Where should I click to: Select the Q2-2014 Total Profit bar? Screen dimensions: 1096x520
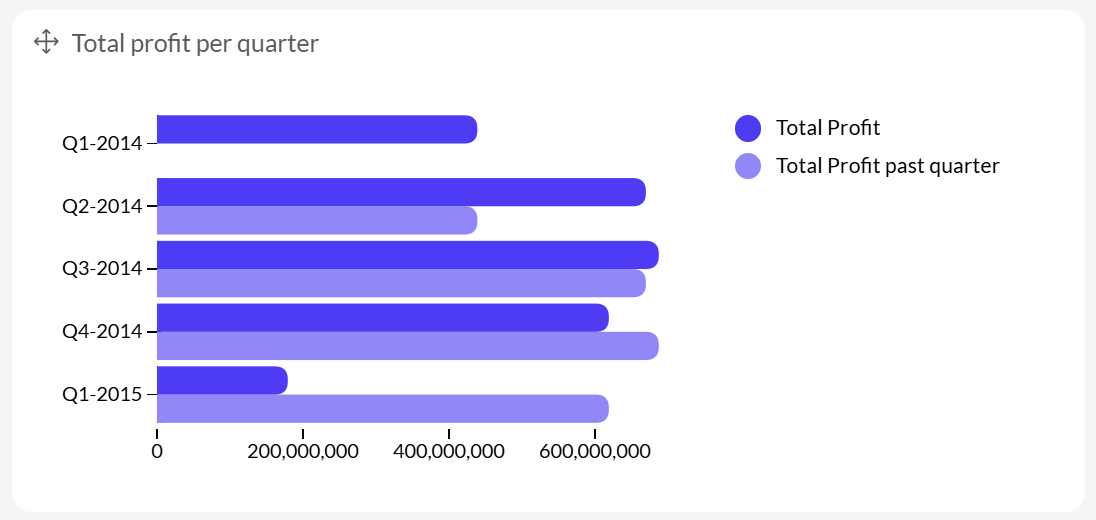click(400, 192)
